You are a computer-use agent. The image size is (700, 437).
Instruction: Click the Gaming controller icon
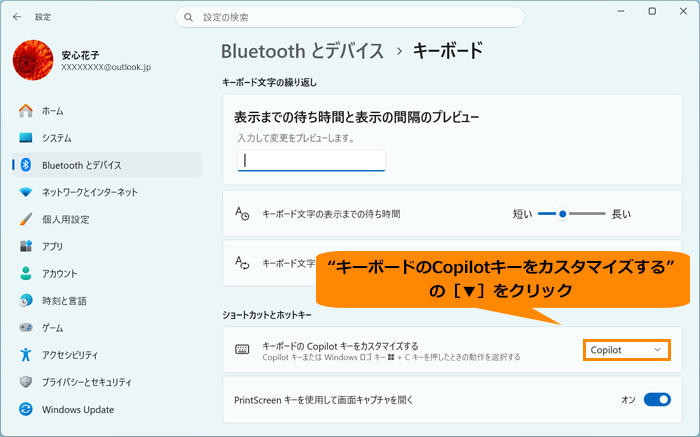25,328
